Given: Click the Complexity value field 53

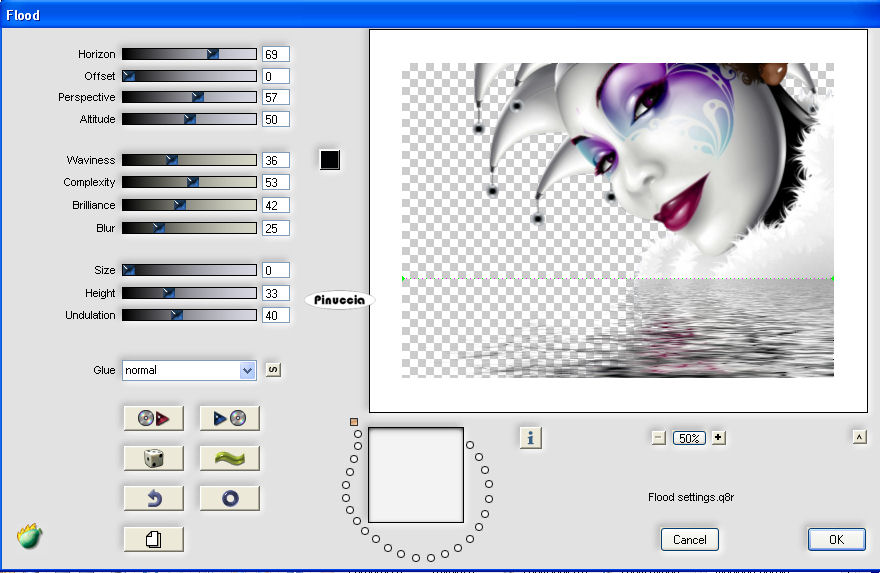Looking at the screenshot, I should [x=276, y=182].
